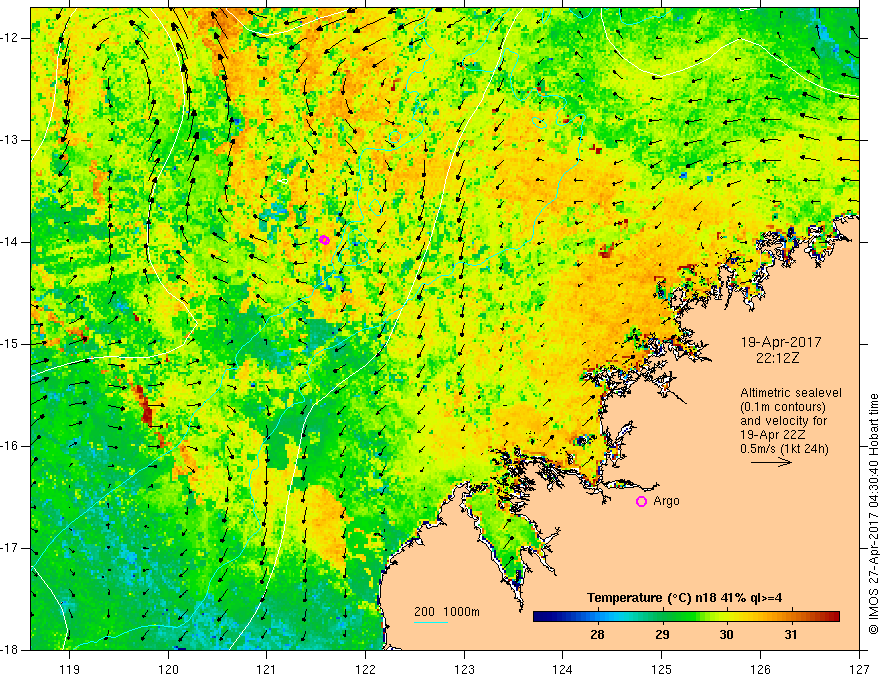Click the longitude label 122

tap(365, 669)
